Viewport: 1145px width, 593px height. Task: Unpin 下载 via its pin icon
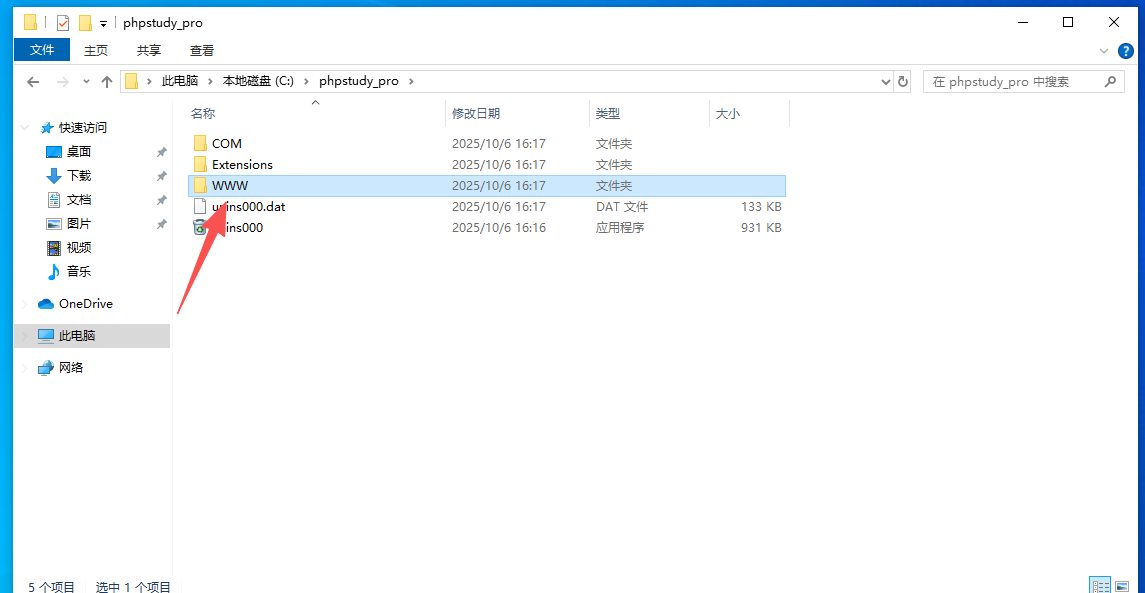[x=161, y=176]
